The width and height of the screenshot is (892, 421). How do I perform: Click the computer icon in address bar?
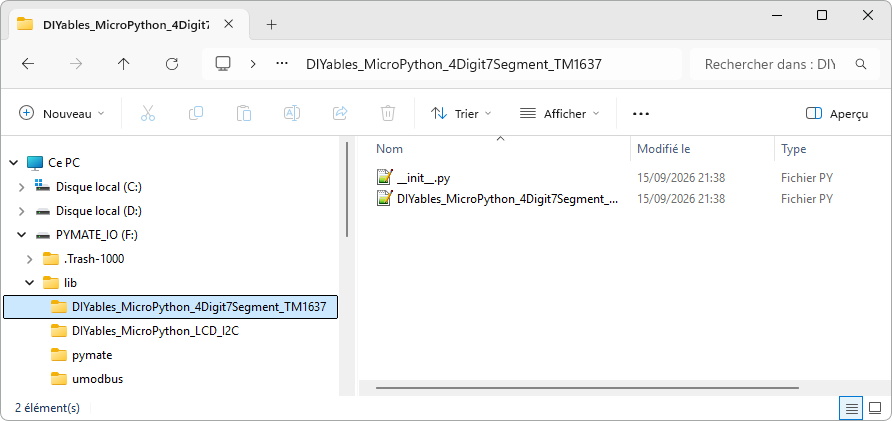click(x=223, y=63)
